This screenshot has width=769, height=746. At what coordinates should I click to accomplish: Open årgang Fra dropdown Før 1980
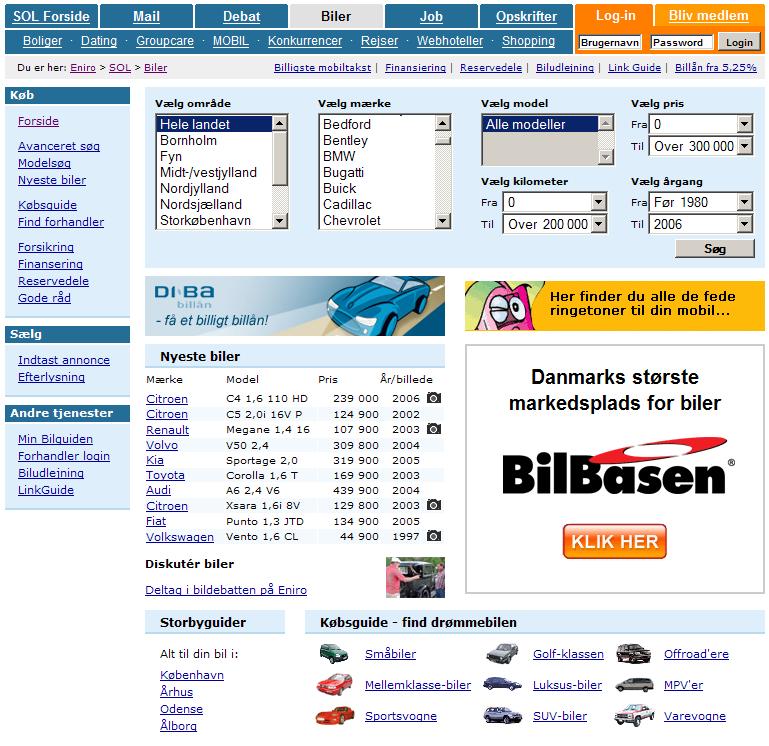(x=700, y=202)
